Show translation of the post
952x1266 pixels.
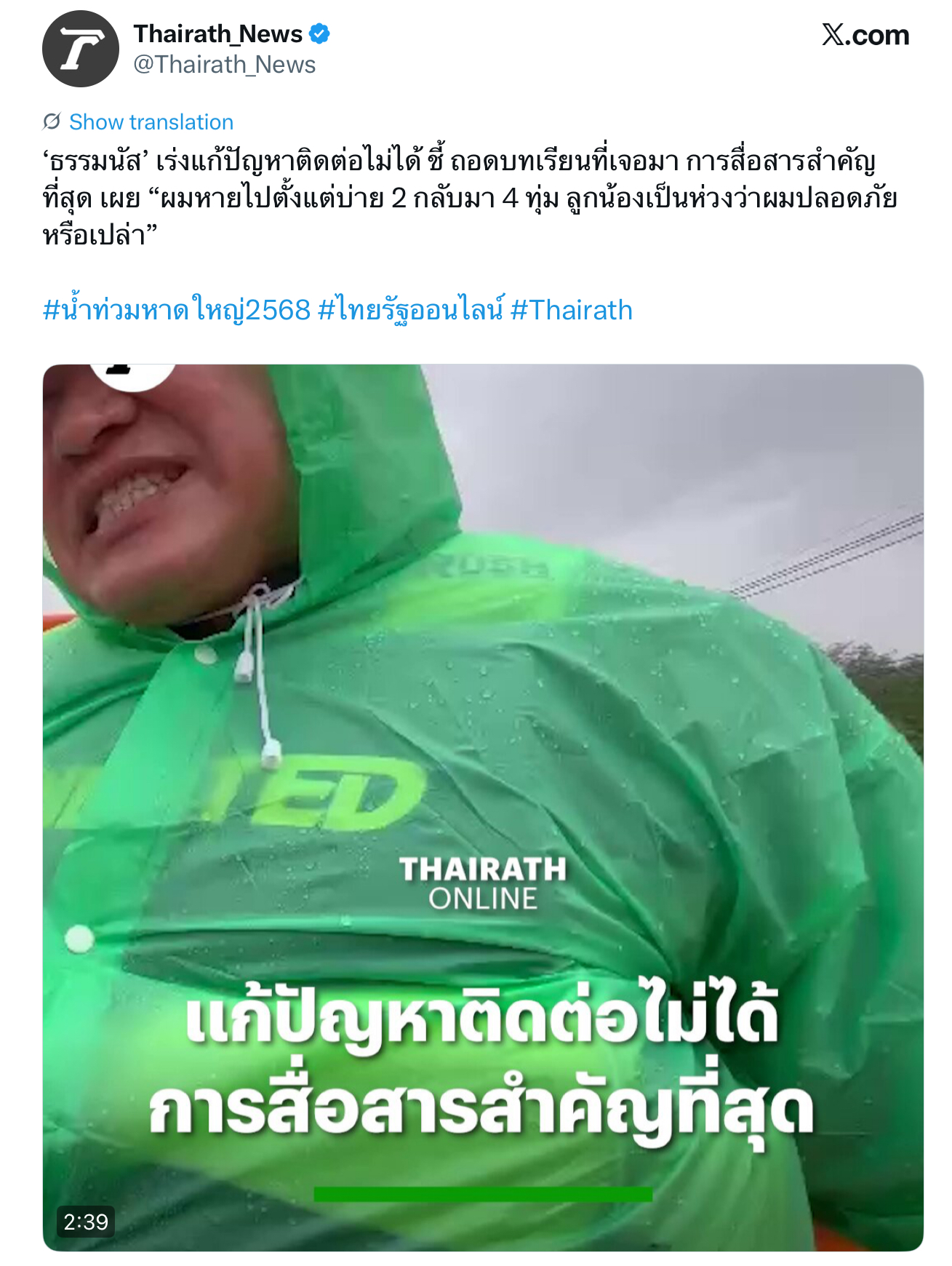(151, 122)
